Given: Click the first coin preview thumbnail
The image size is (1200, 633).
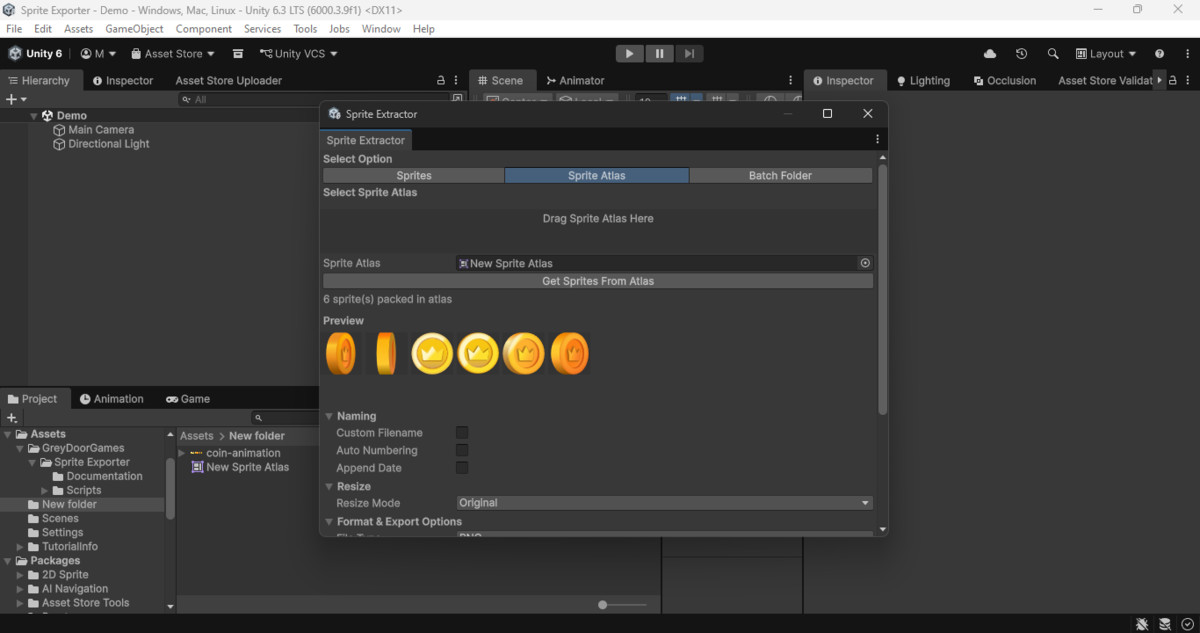Looking at the screenshot, I should coord(341,354).
